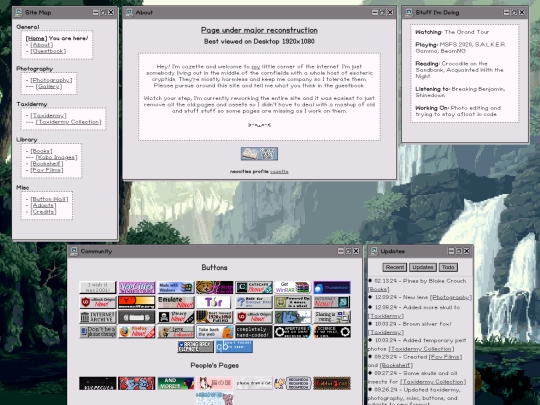
Task: Maximize the Community window
Action: 348,251
